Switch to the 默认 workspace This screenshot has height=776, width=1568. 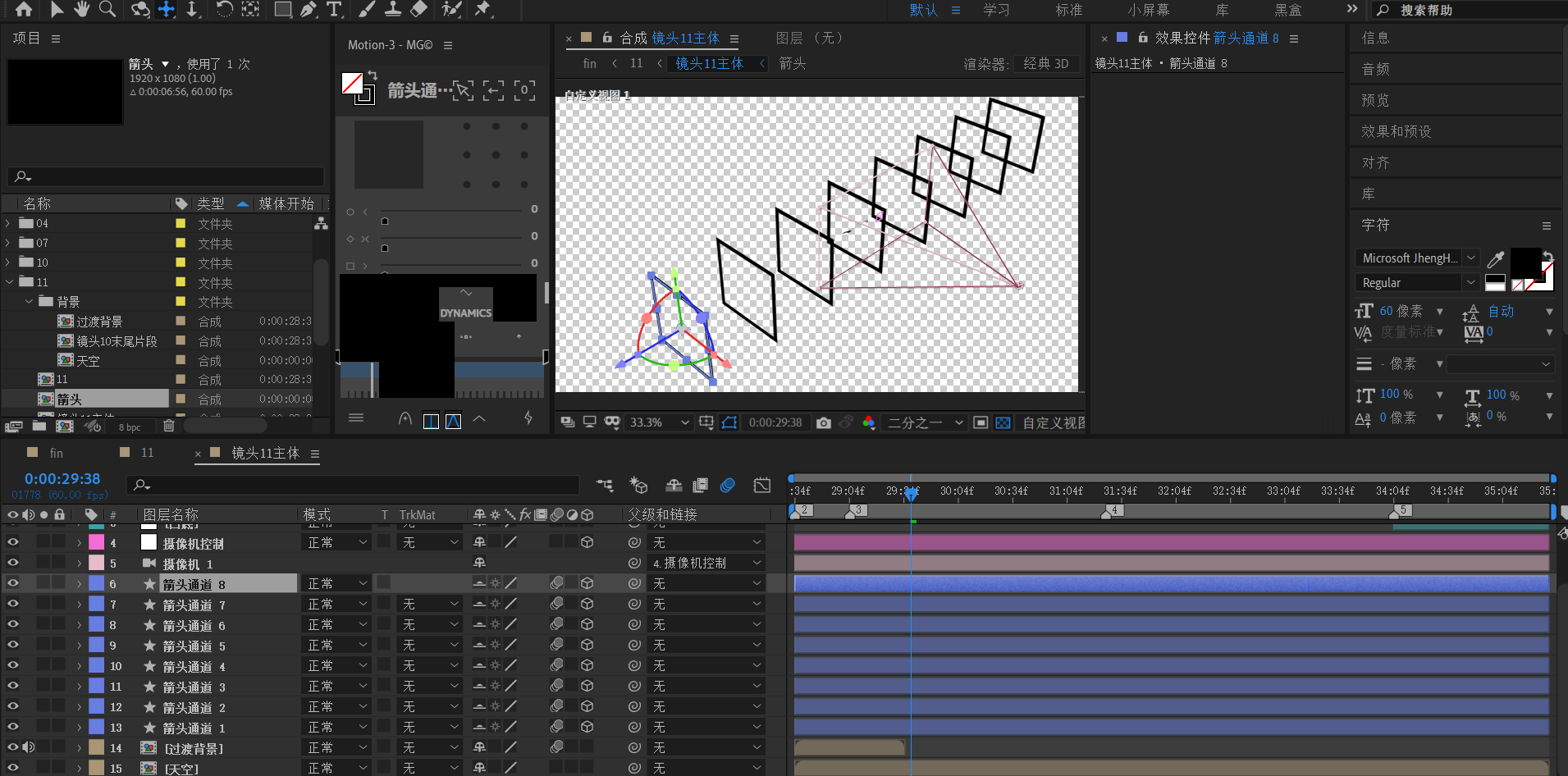[x=924, y=10]
